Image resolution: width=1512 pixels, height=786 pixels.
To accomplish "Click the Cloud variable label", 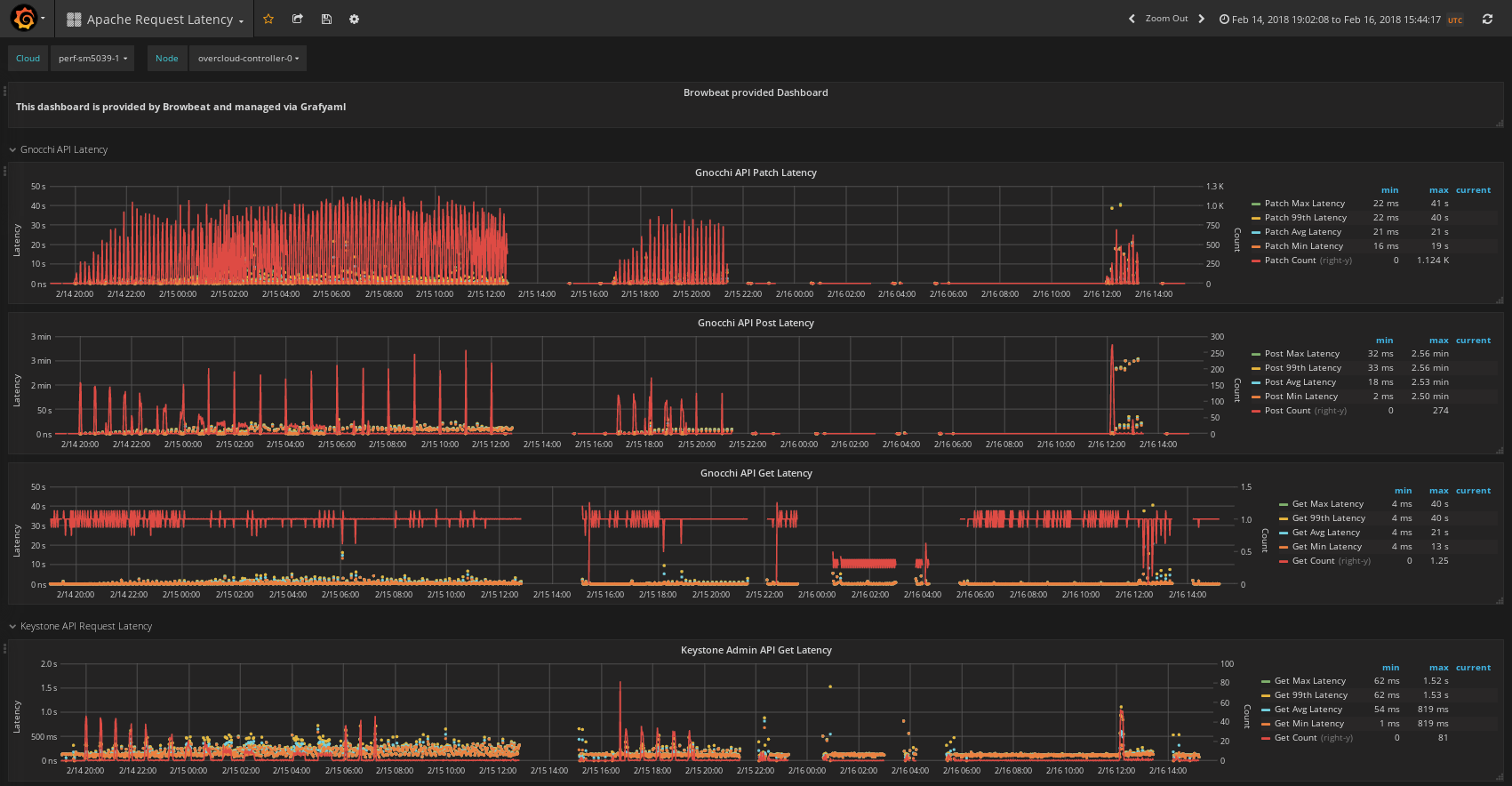I will pyautogui.click(x=28, y=59).
